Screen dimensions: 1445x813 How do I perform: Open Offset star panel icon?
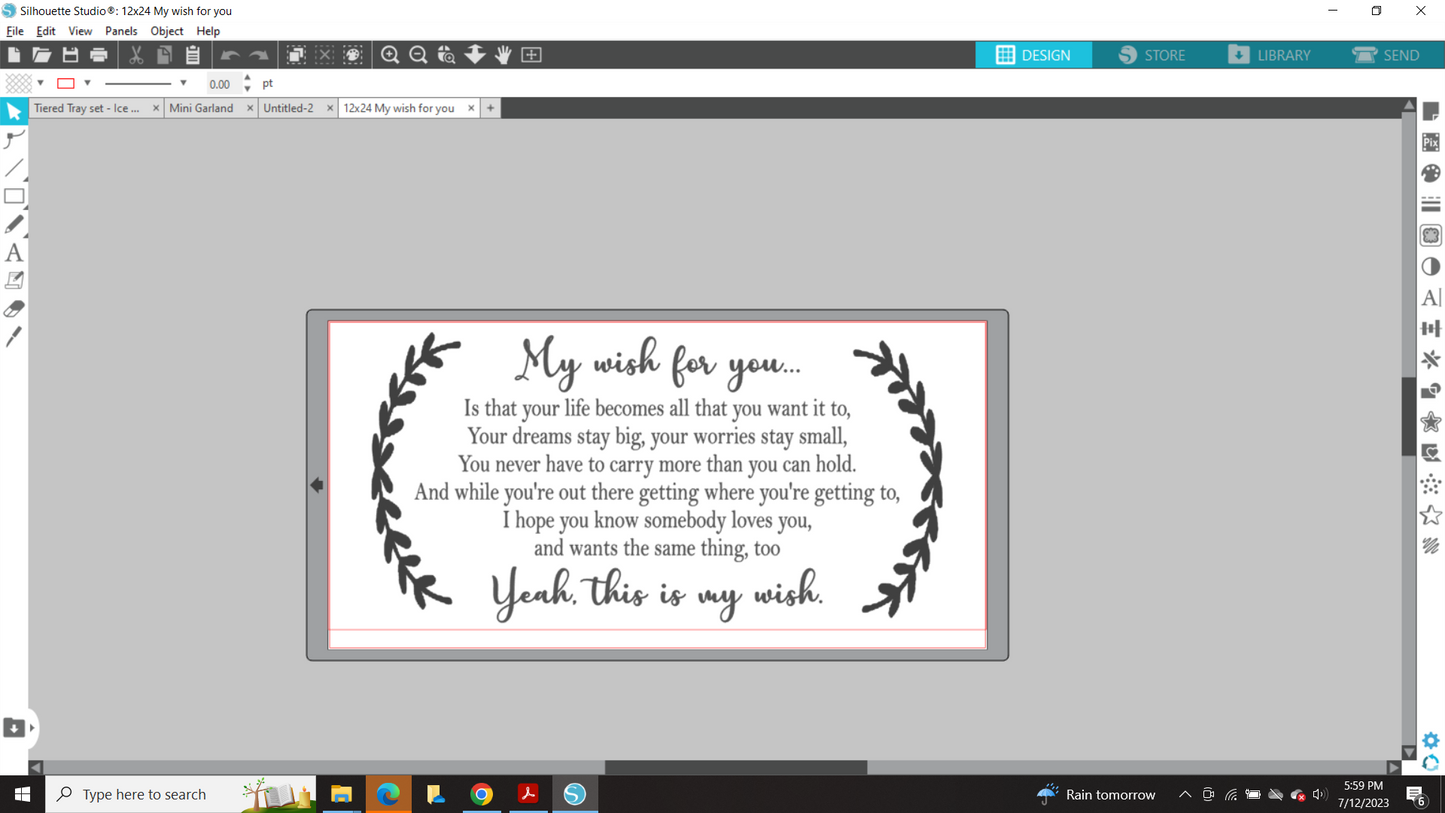pos(1431,421)
